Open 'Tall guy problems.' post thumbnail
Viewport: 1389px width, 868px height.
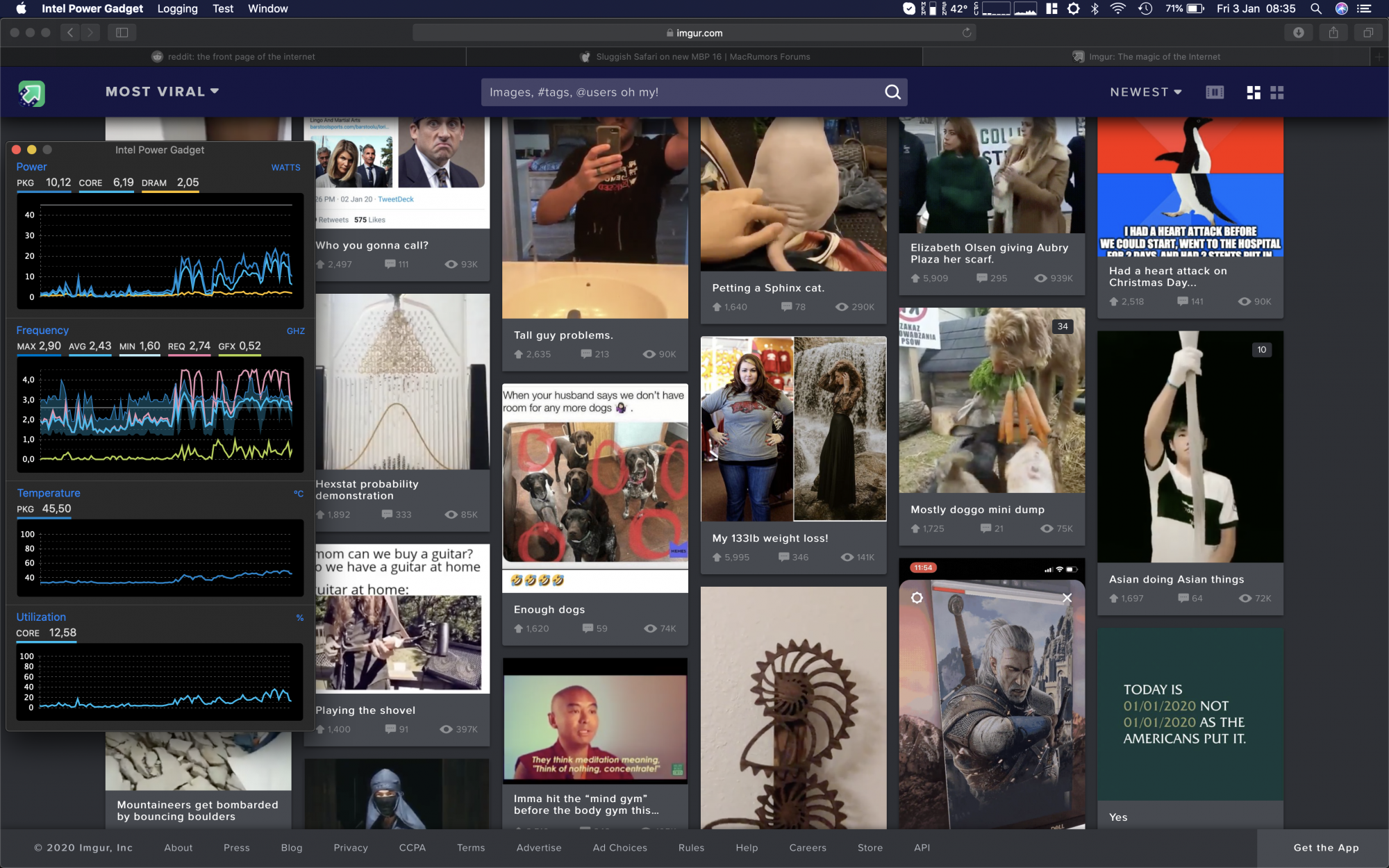595,217
